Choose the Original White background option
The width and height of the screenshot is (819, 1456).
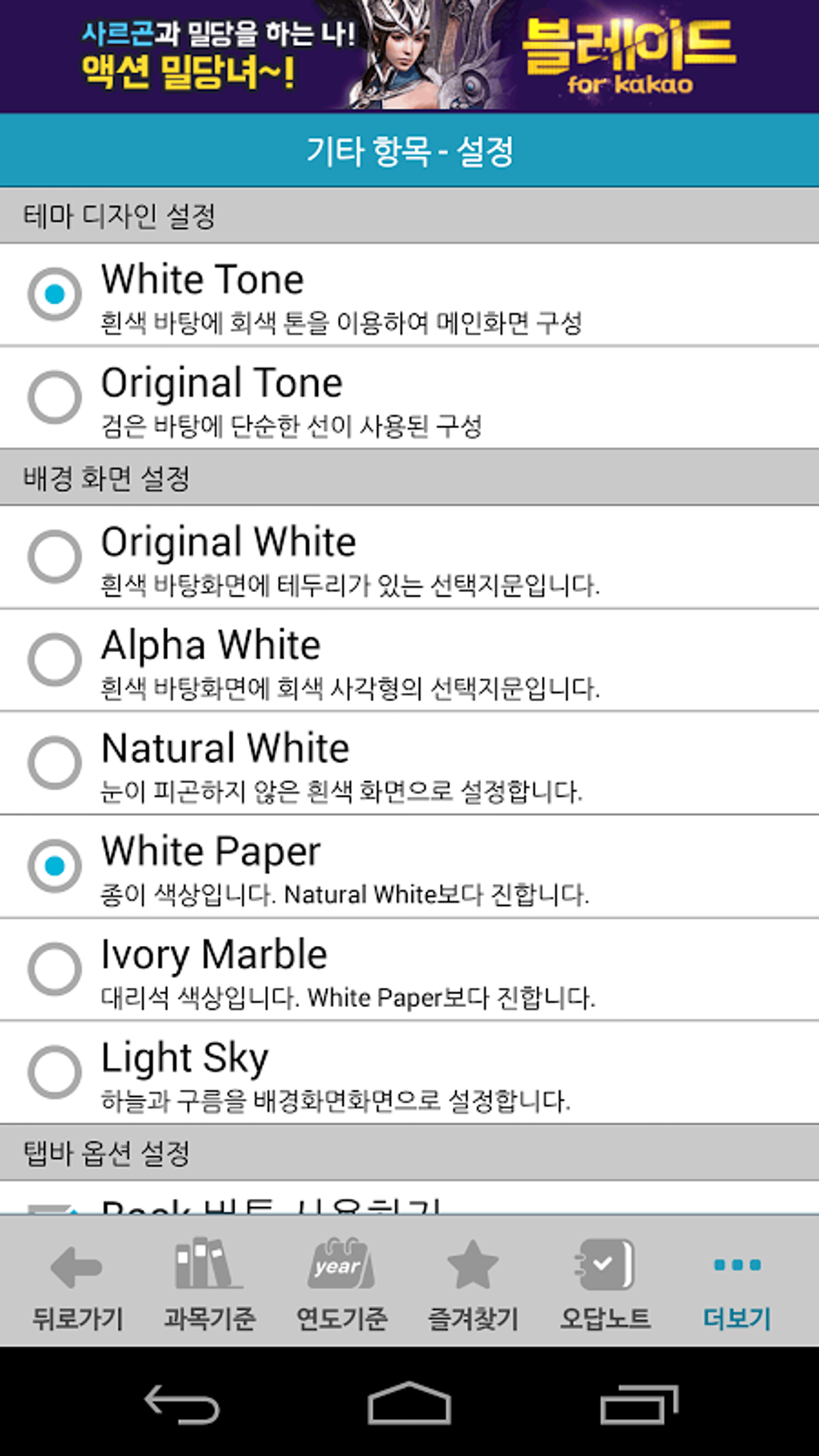click(x=55, y=556)
